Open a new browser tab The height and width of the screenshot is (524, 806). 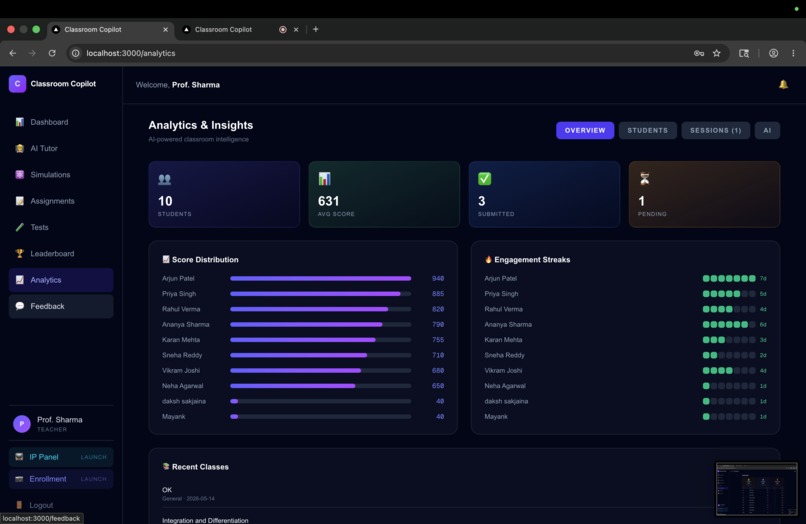click(316, 29)
